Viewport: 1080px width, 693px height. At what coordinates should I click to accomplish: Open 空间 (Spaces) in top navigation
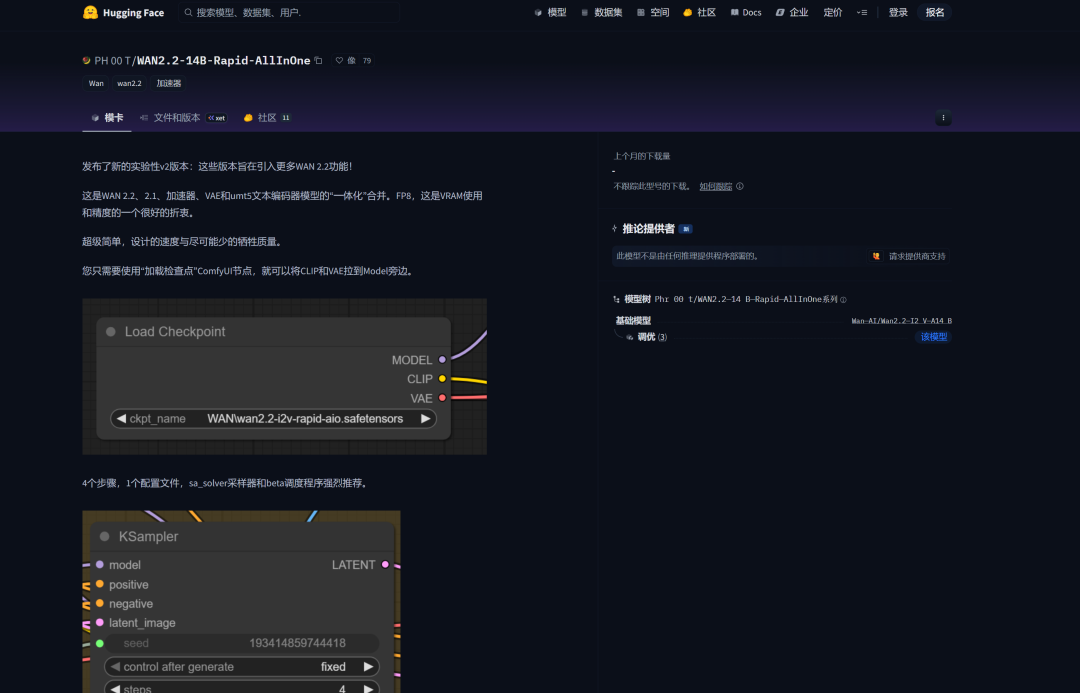click(653, 12)
